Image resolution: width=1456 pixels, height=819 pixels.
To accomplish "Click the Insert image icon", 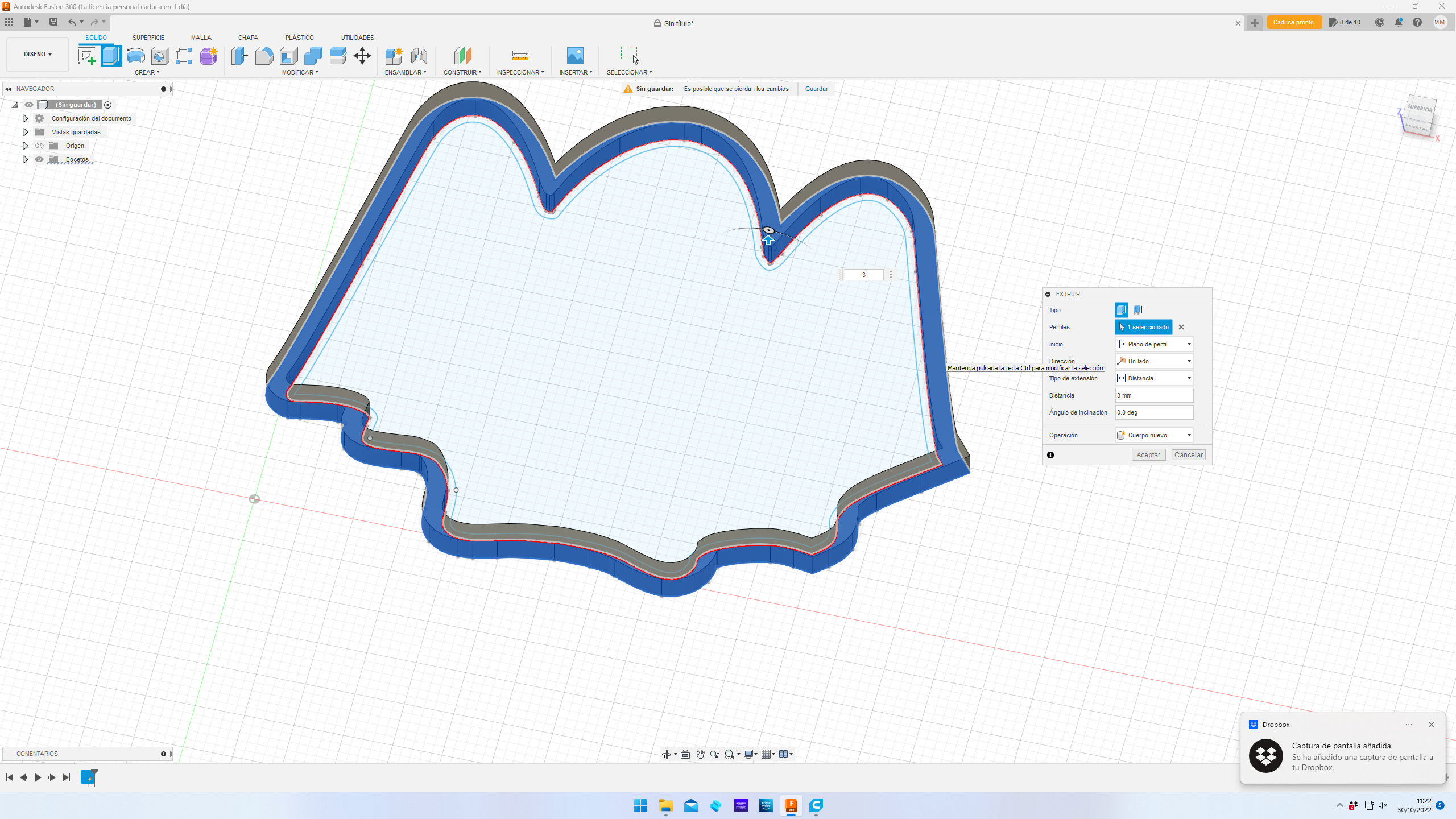I will (x=575, y=56).
